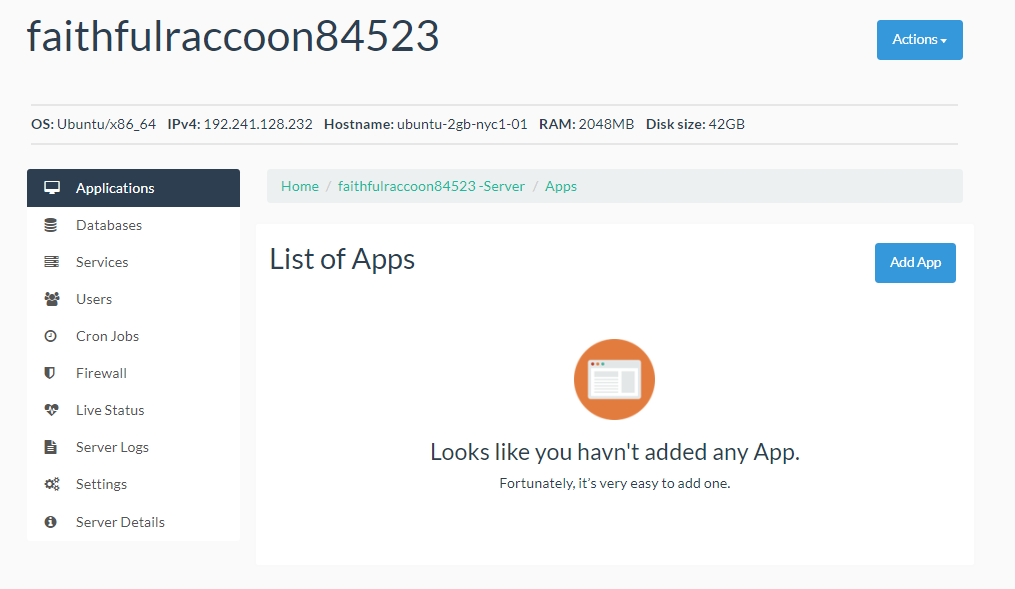Image resolution: width=1015 pixels, height=589 pixels.
Task: Click the faithfulraccoon84523 server title heading
Action: tap(232, 37)
